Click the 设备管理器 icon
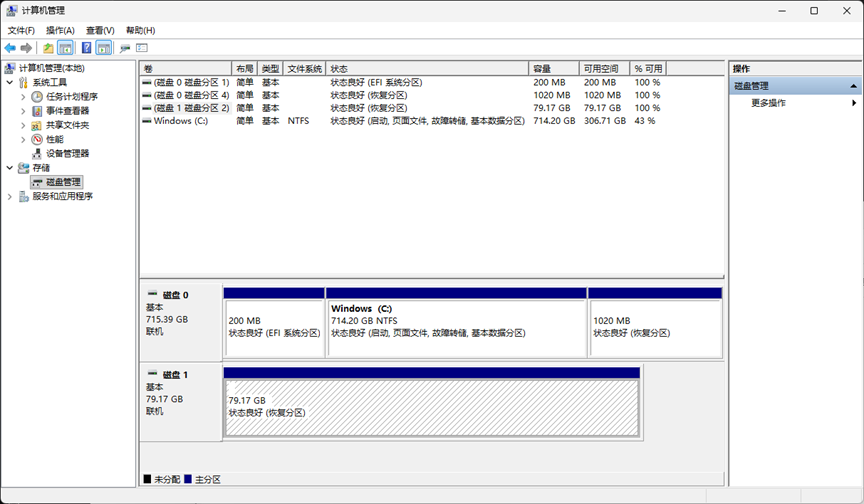 37,154
